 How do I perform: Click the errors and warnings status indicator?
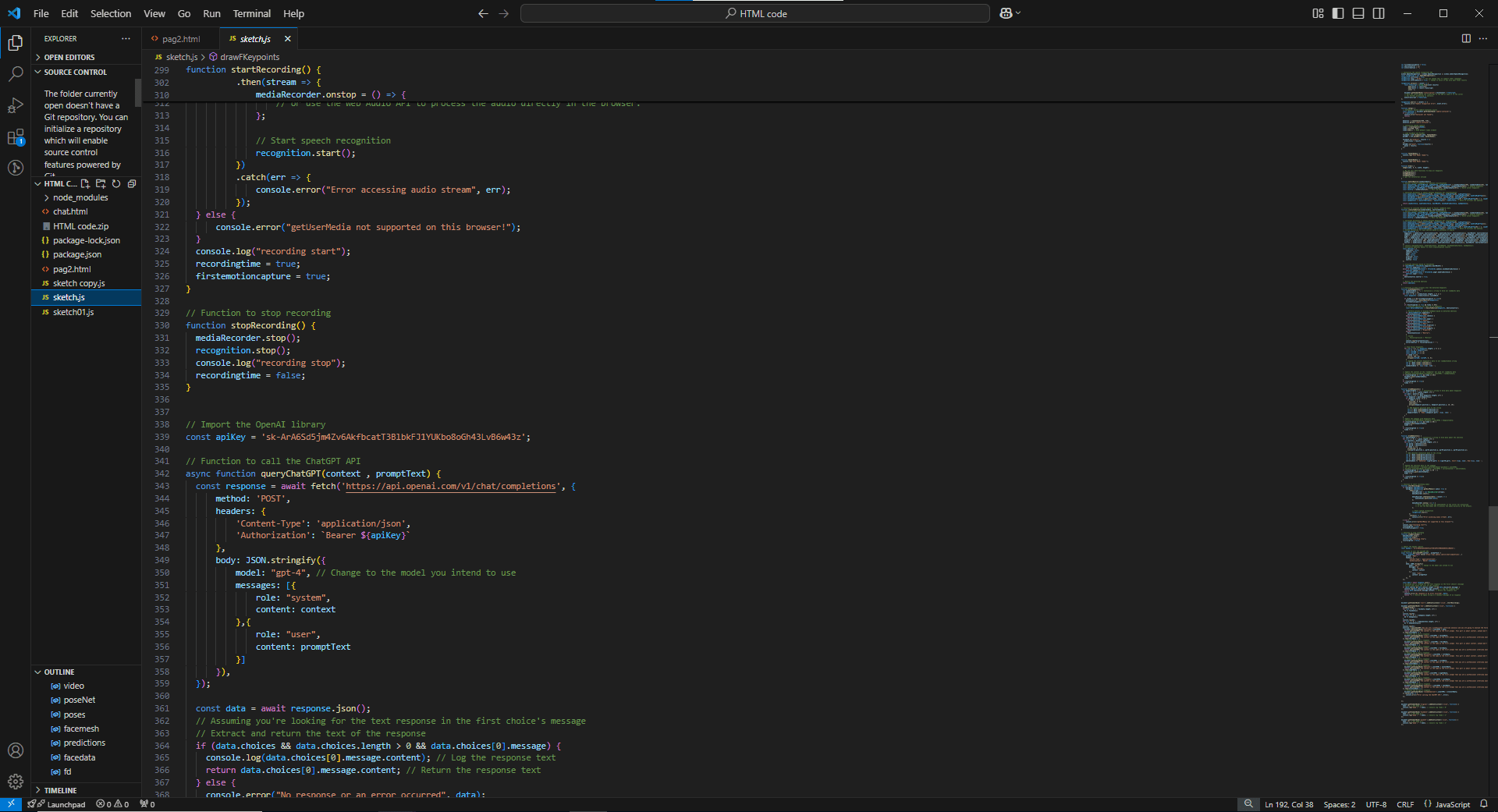[112, 804]
